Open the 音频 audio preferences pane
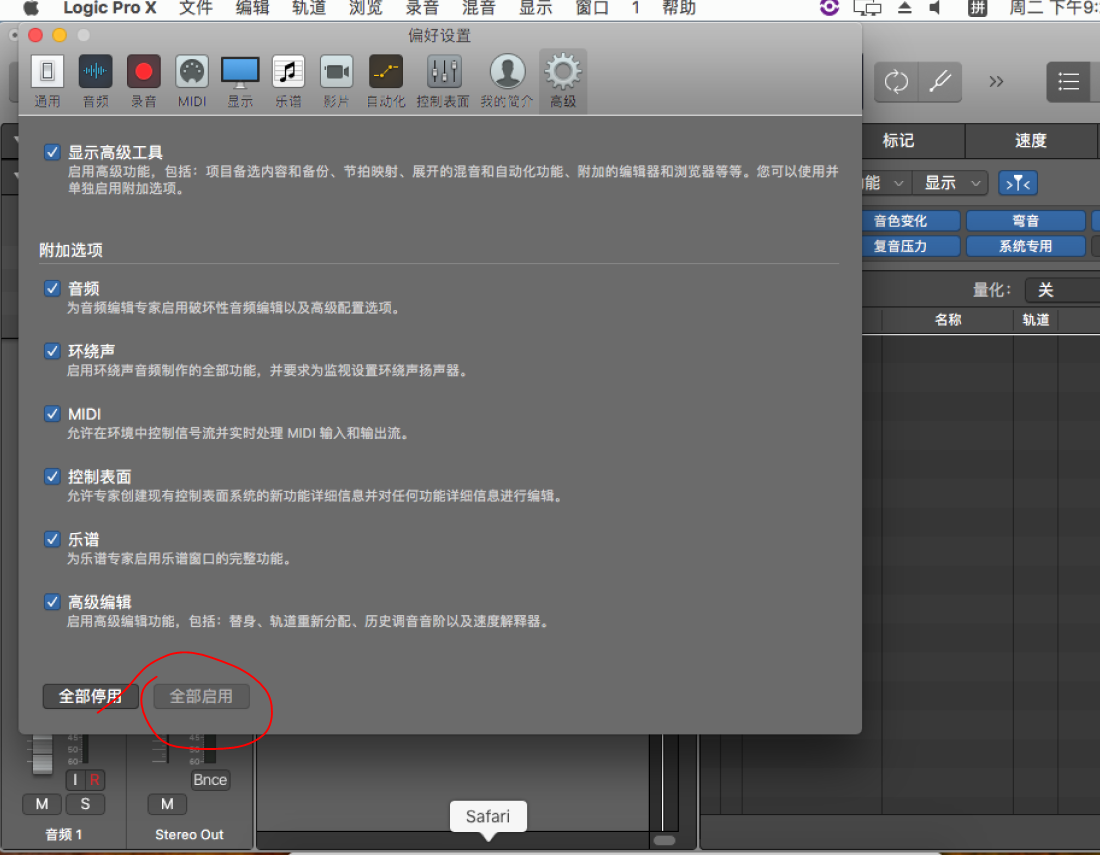 [x=95, y=79]
